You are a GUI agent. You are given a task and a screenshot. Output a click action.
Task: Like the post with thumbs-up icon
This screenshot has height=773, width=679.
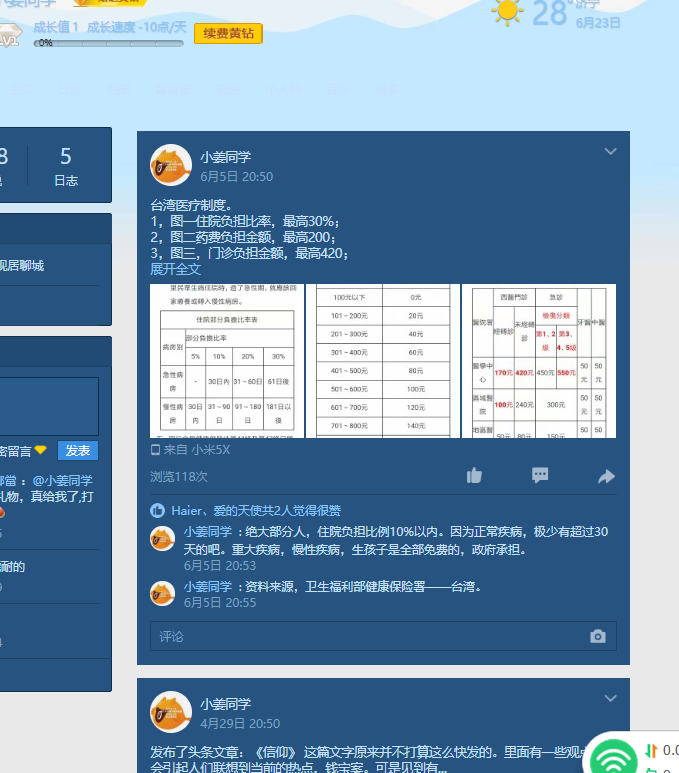pos(474,476)
